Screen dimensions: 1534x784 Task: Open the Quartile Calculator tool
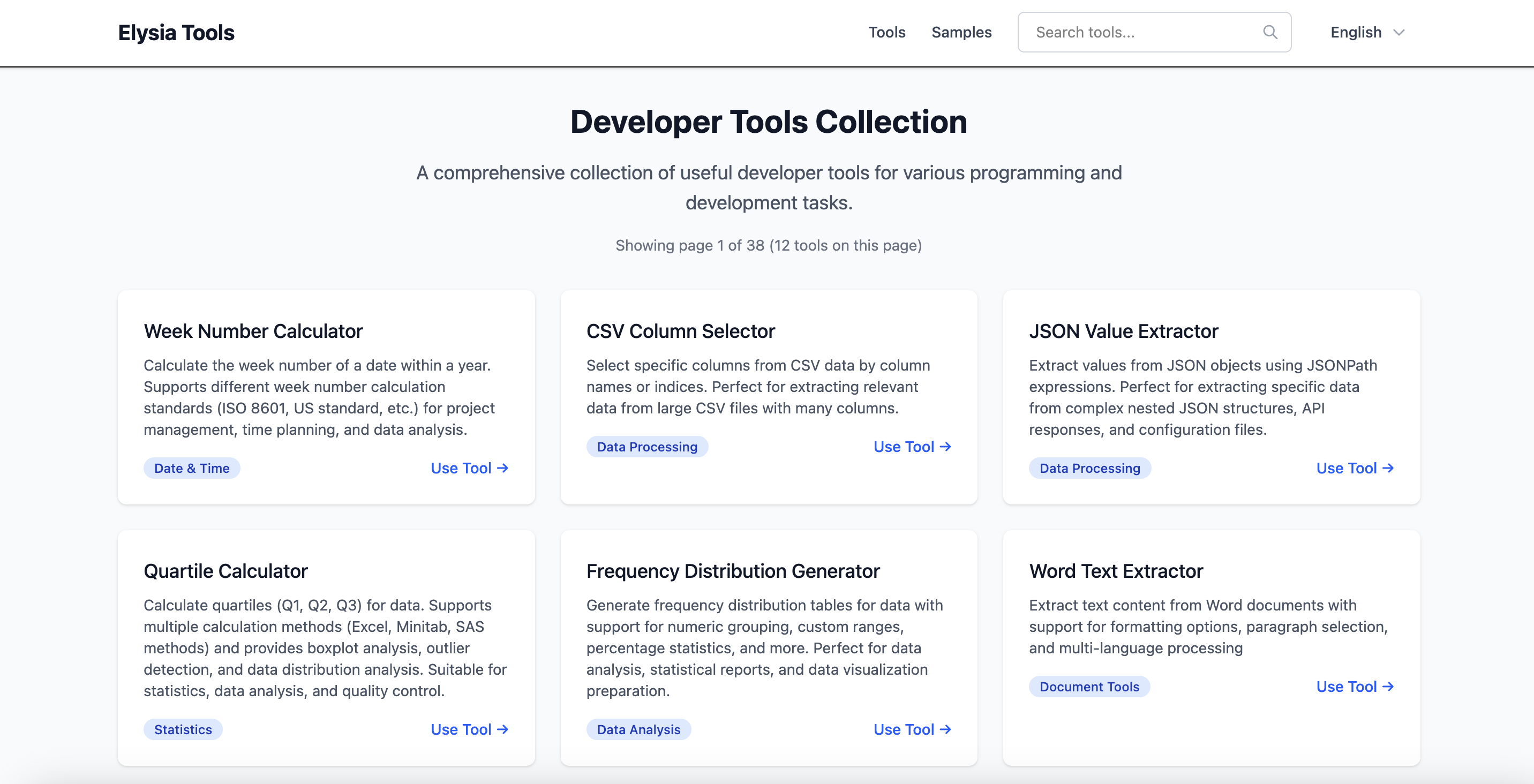[x=469, y=729]
